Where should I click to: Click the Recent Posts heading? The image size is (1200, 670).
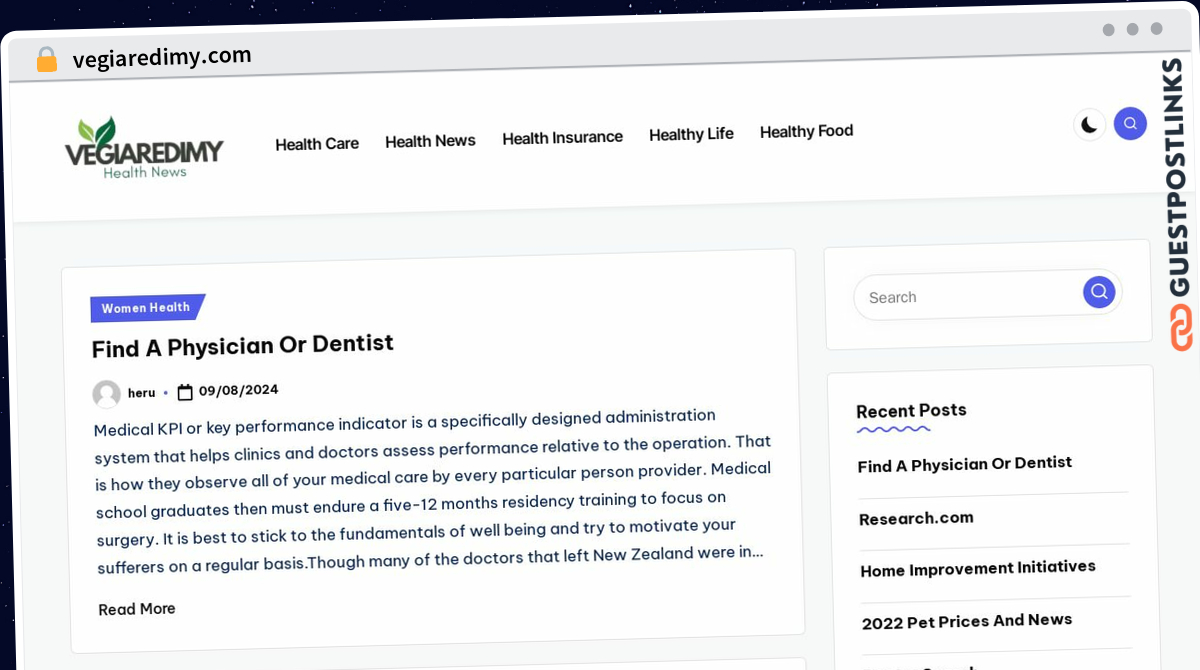[x=911, y=410]
